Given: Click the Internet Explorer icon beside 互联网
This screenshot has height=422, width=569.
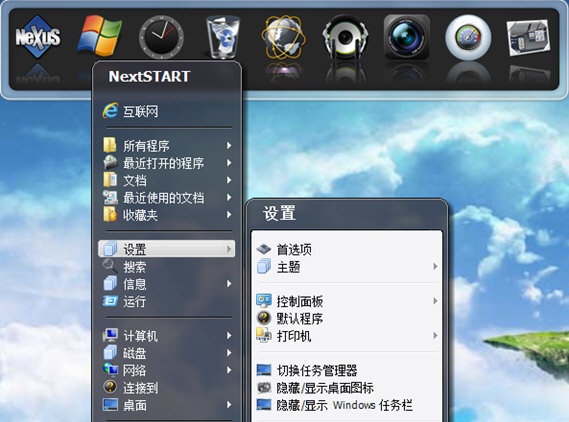Looking at the screenshot, I should coord(110,111).
